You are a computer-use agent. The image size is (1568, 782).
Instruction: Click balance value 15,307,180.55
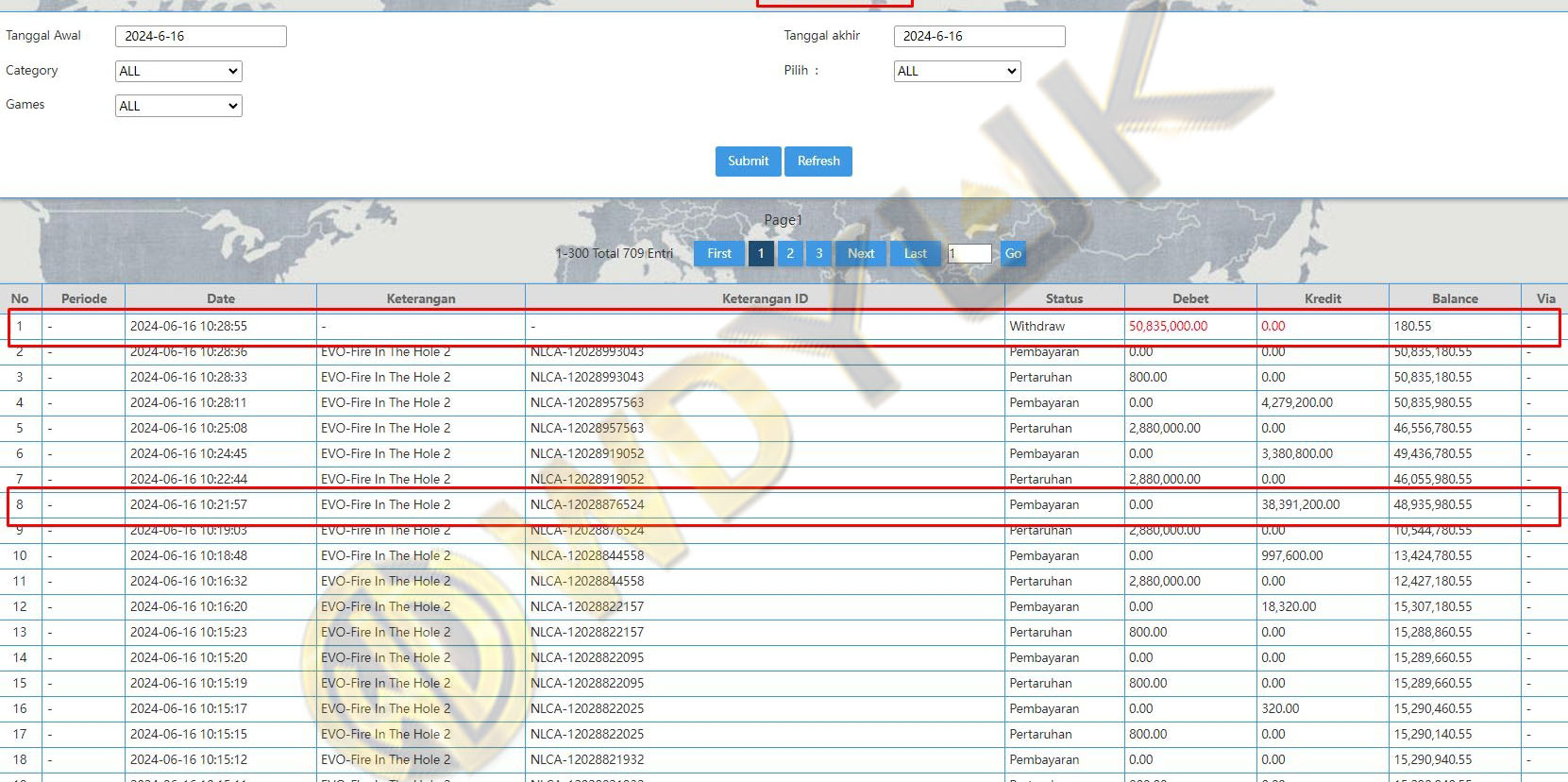(x=1433, y=606)
